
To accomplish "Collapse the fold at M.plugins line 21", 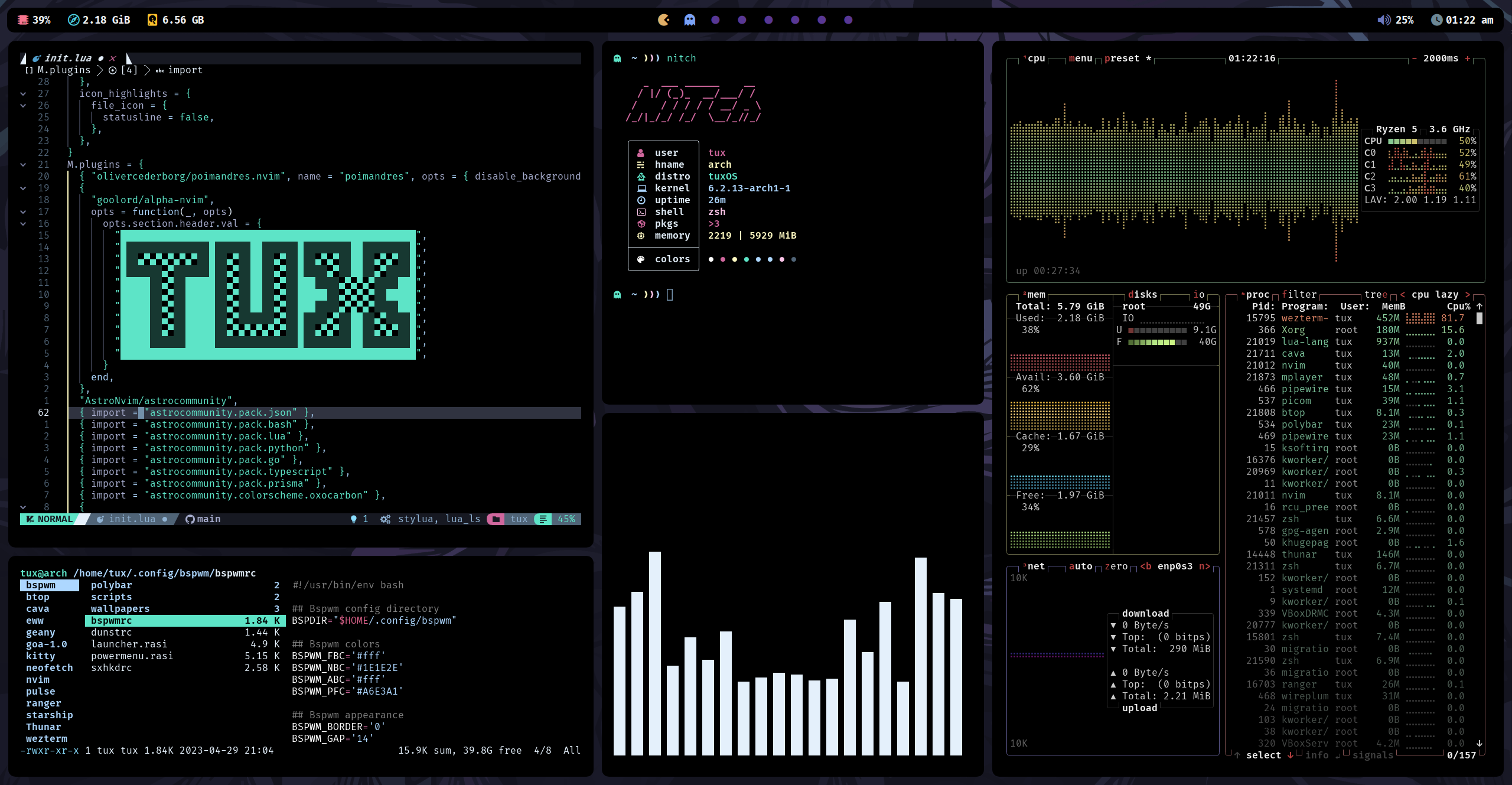I will 23,165.
